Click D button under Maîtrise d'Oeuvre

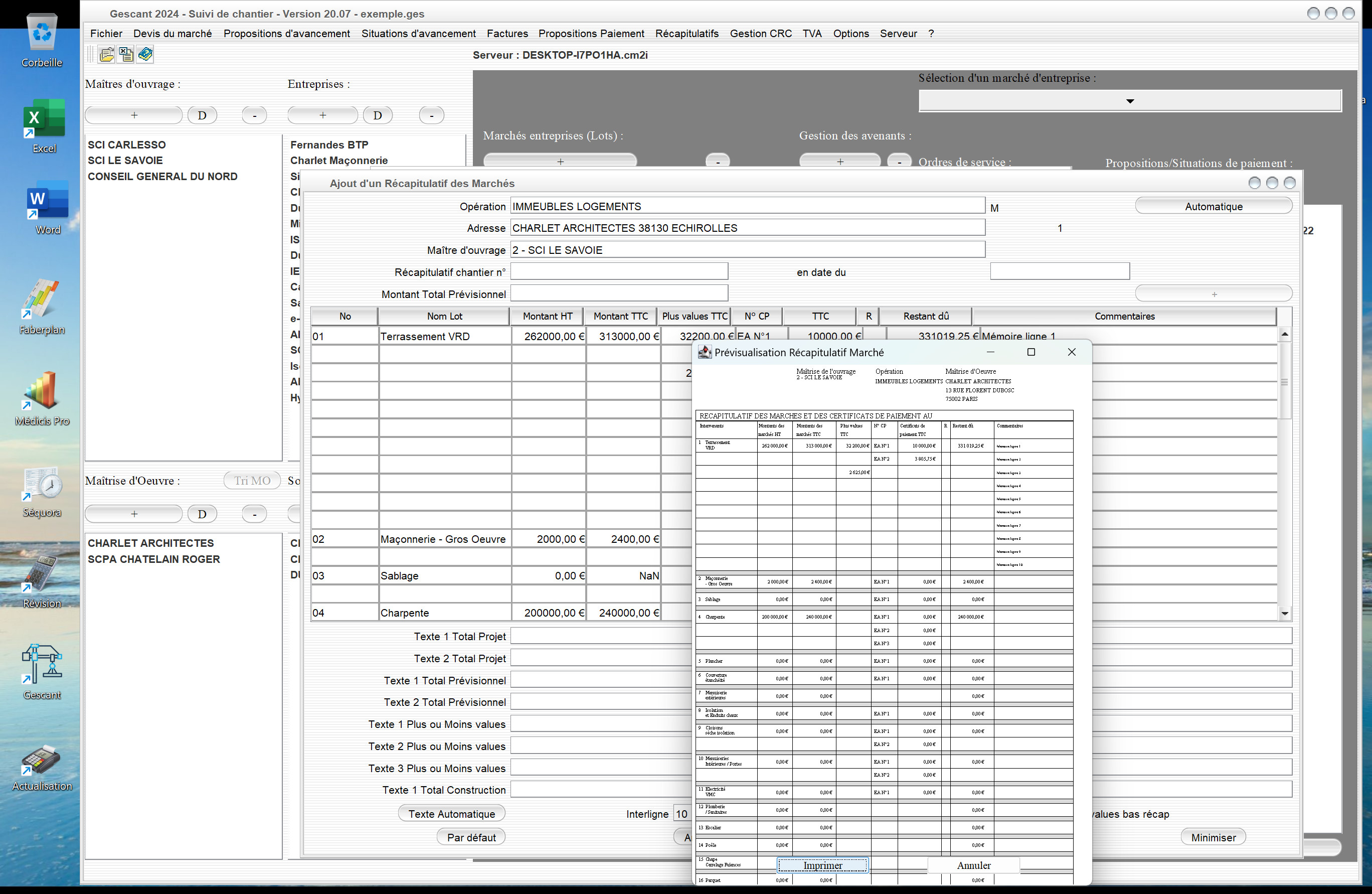pos(202,514)
